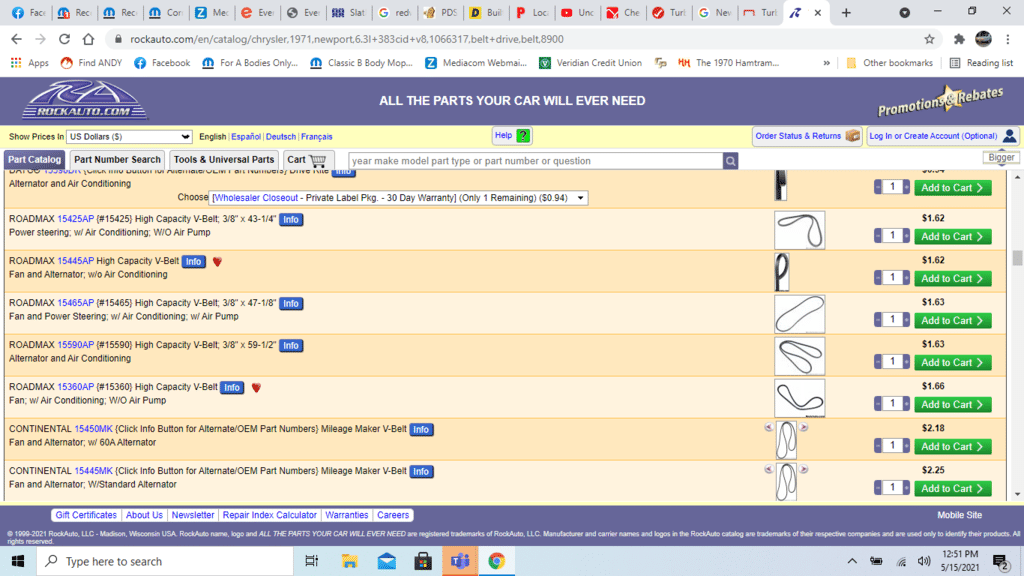1024x576 pixels.
Task: Increase quantity for ROADMAX 15425AP belt
Action: 907,236
